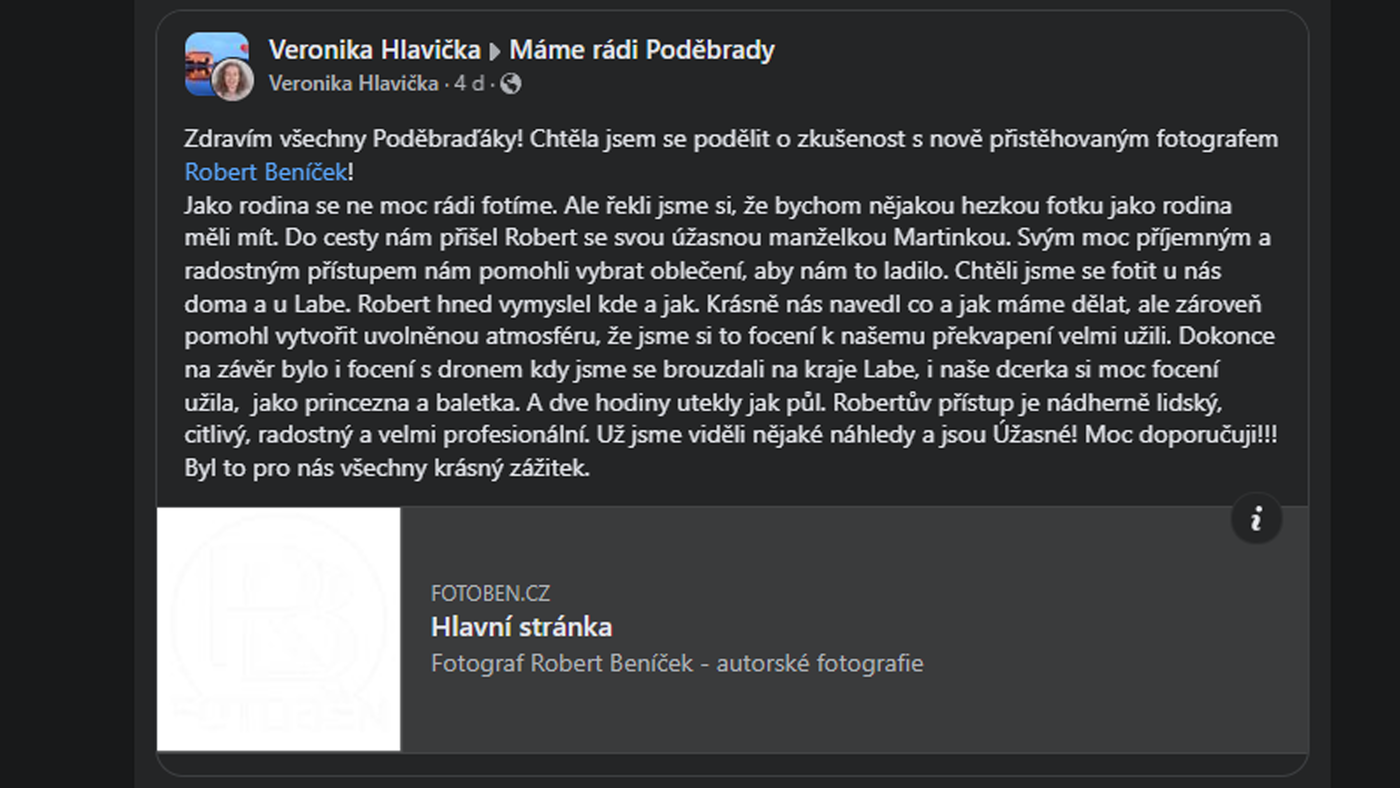Click the closing sentence 'Byl to pro nás všechny krásný zážitek.'

point(387,467)
